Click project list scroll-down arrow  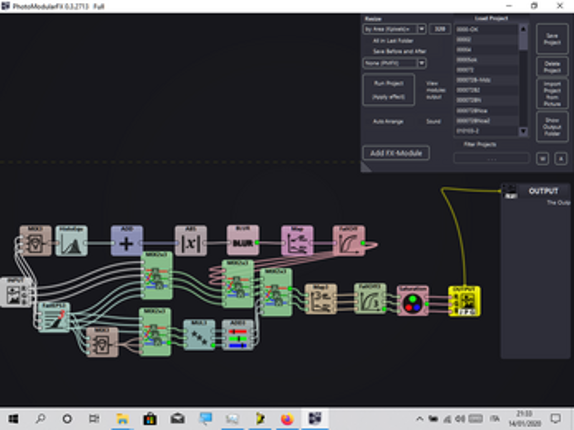523,131
